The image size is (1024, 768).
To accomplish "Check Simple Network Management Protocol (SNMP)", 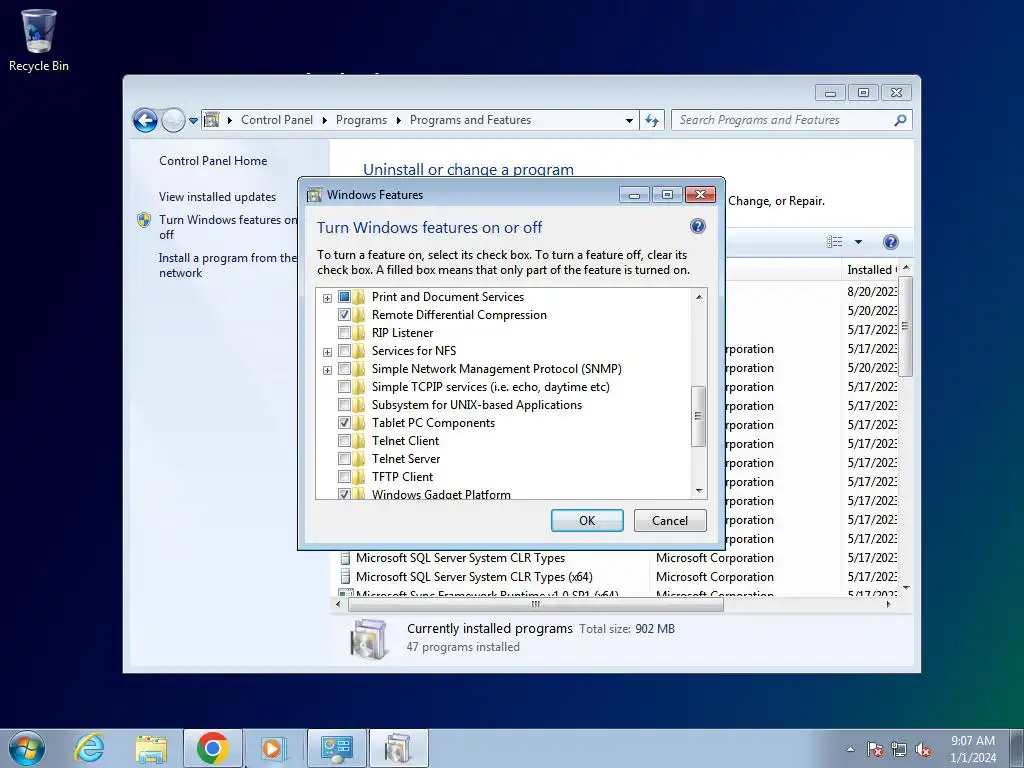I will tap(344, 369).
